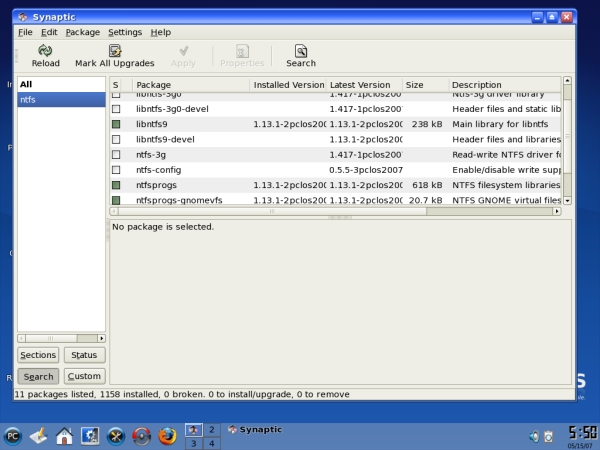Click the volume speaker tray icon
The image size is (600, 450).
[x=534, y=436]
